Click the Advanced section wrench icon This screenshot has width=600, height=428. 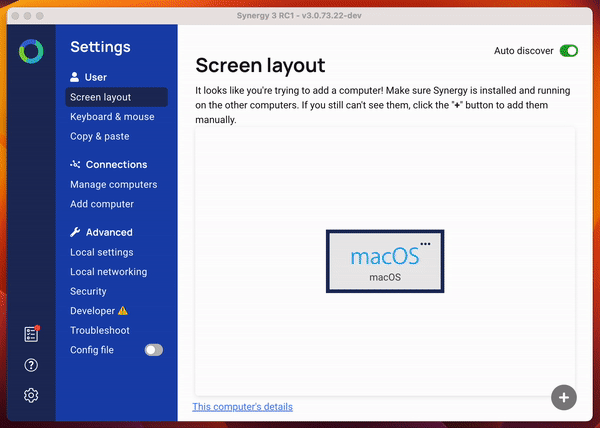[75, 232]
